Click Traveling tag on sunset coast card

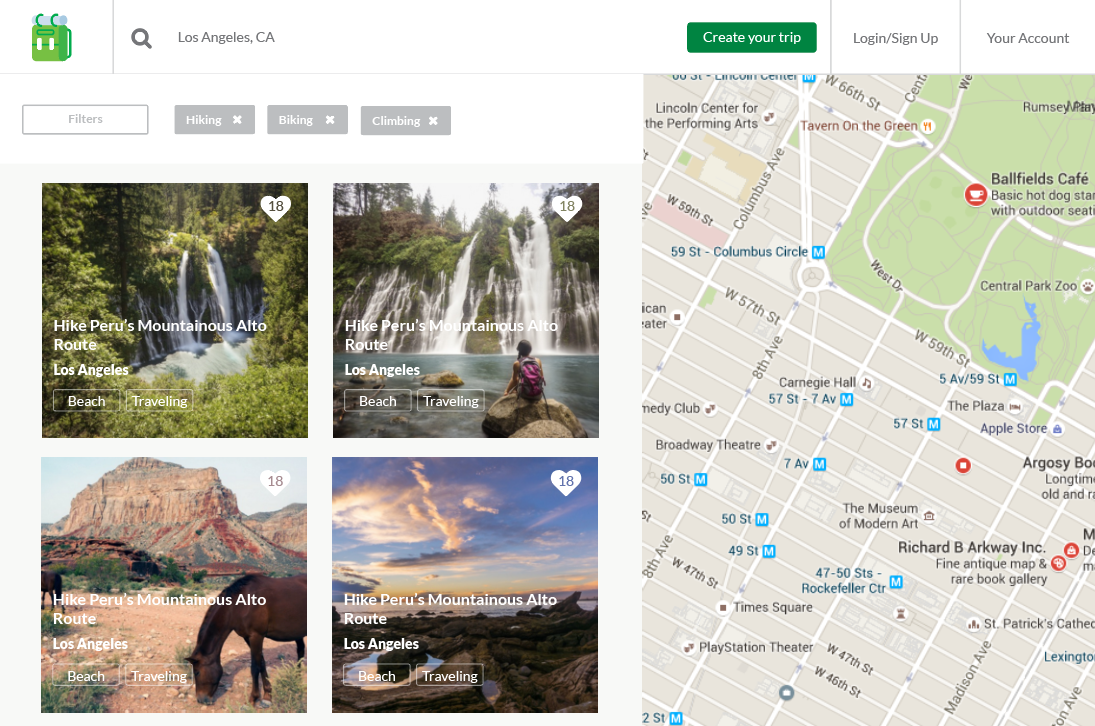coord(450,676)
